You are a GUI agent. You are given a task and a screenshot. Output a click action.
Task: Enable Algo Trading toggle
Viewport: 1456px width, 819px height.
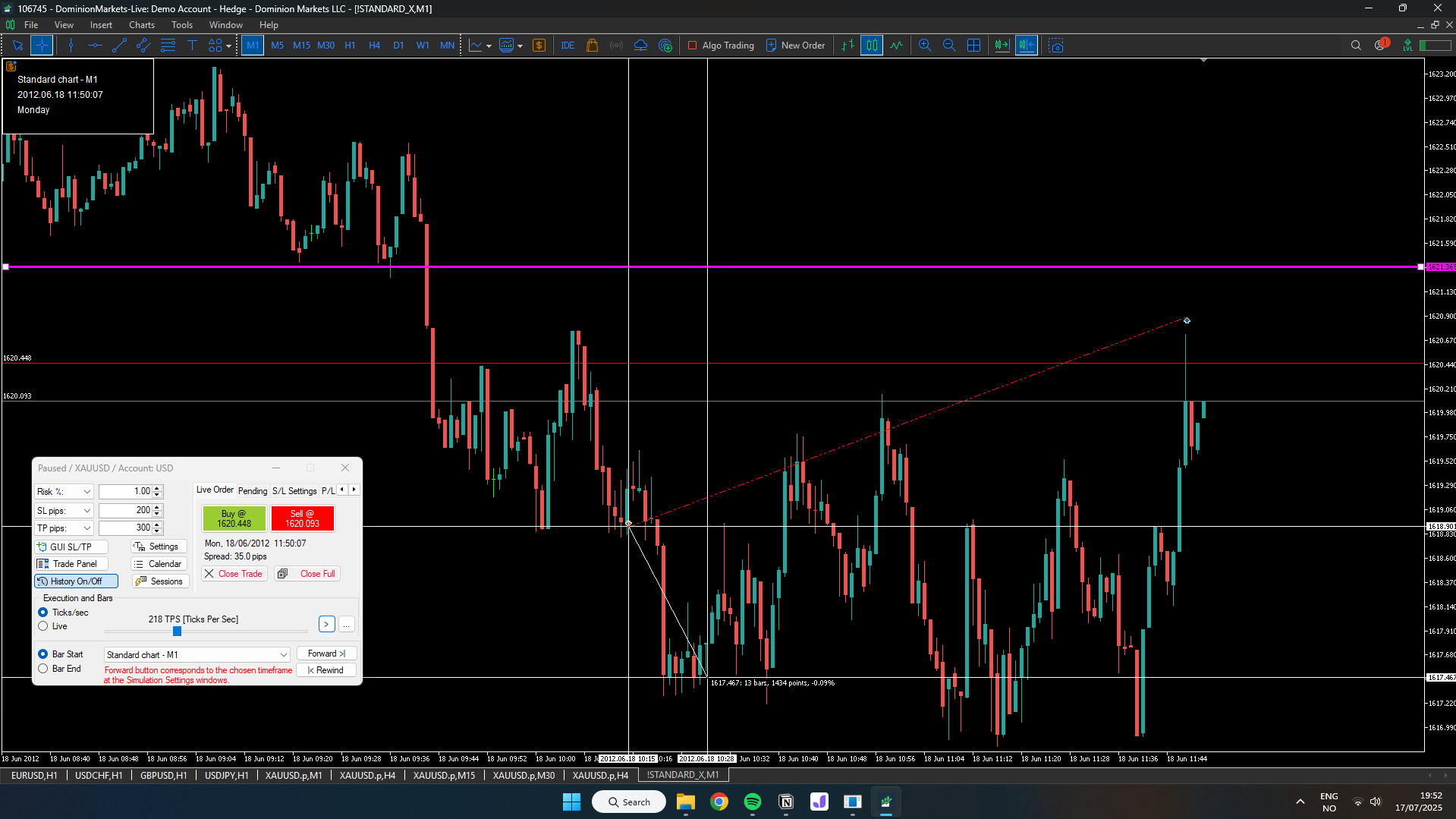tap(721, 46)
